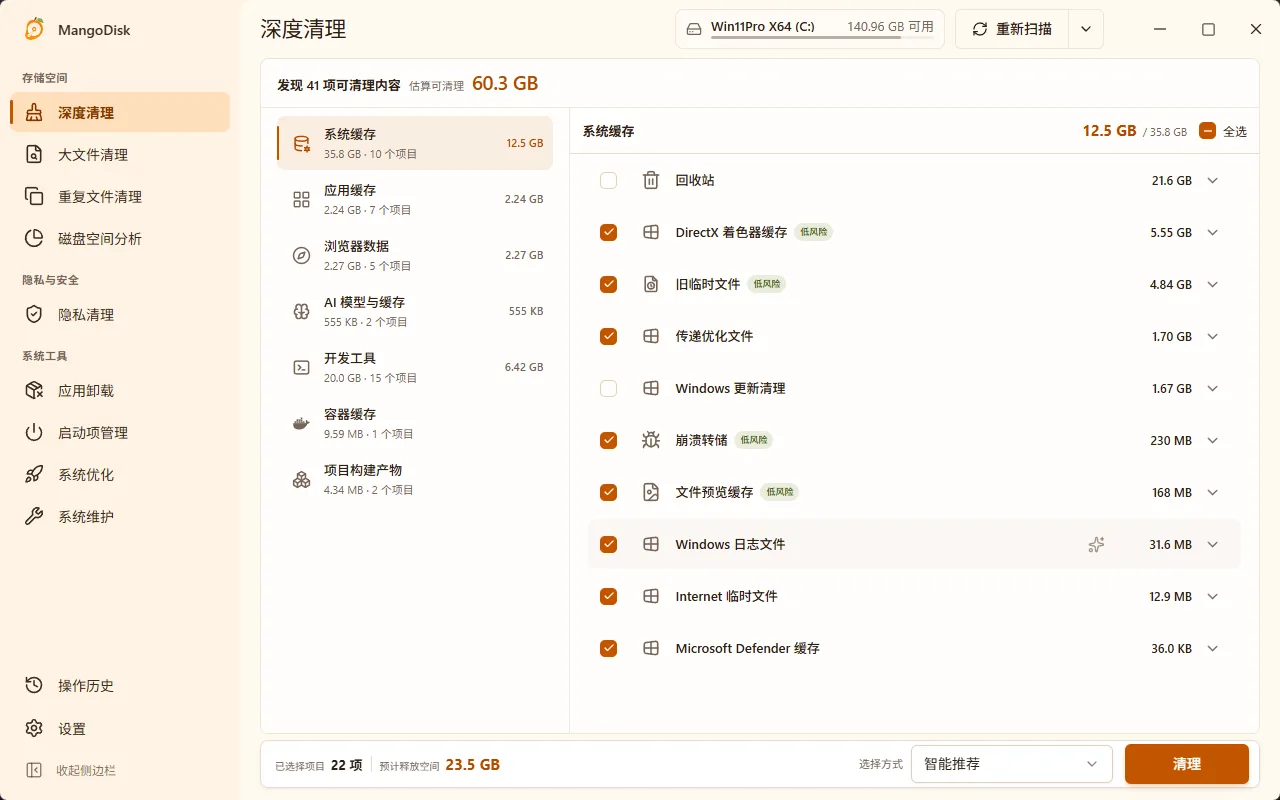Click the drive icon next to Win11Pro X64 (C:)
Screen dimensions: 1280x800
(x=694, y=29)
